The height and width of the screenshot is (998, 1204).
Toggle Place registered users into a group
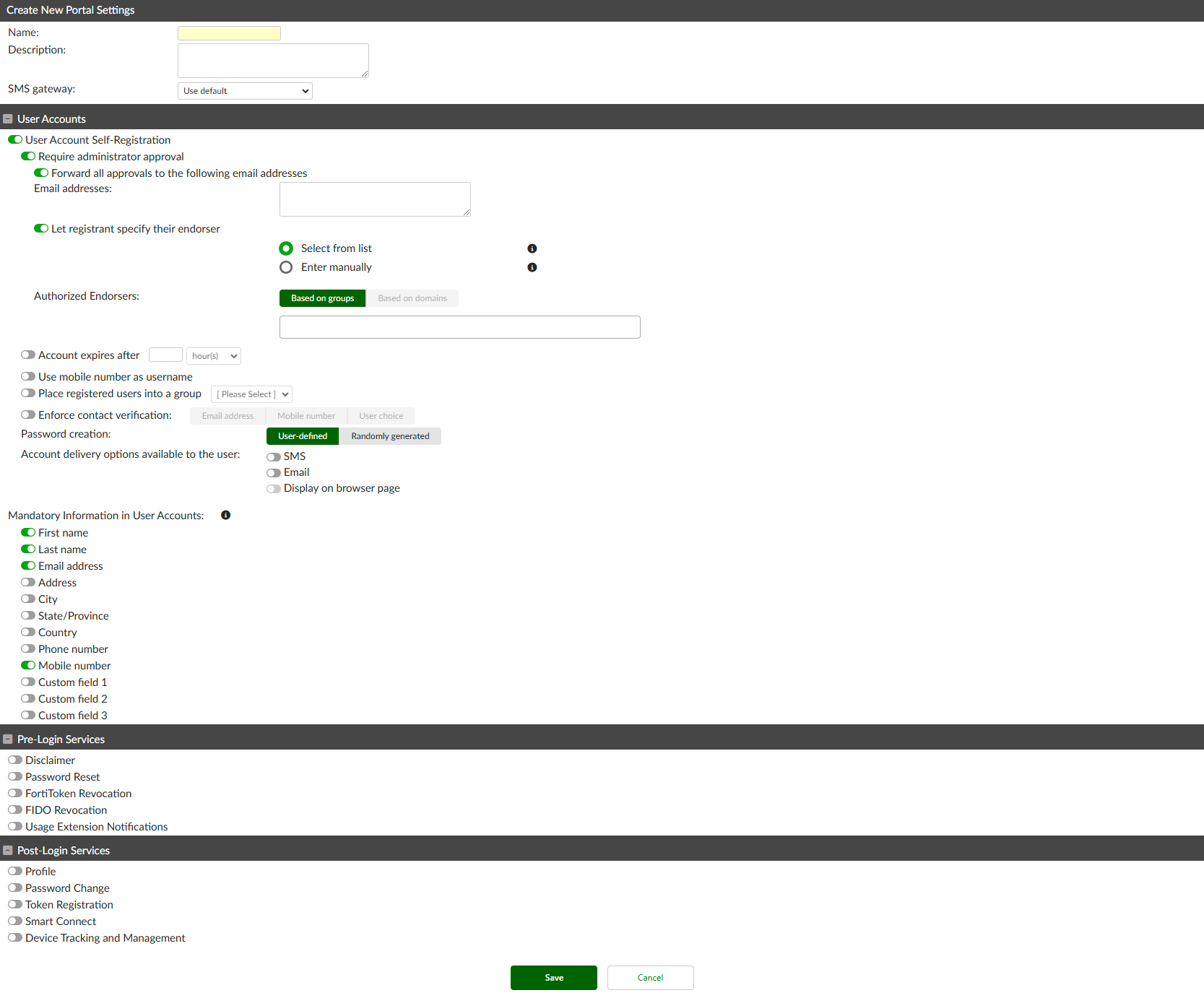point(28,394)
